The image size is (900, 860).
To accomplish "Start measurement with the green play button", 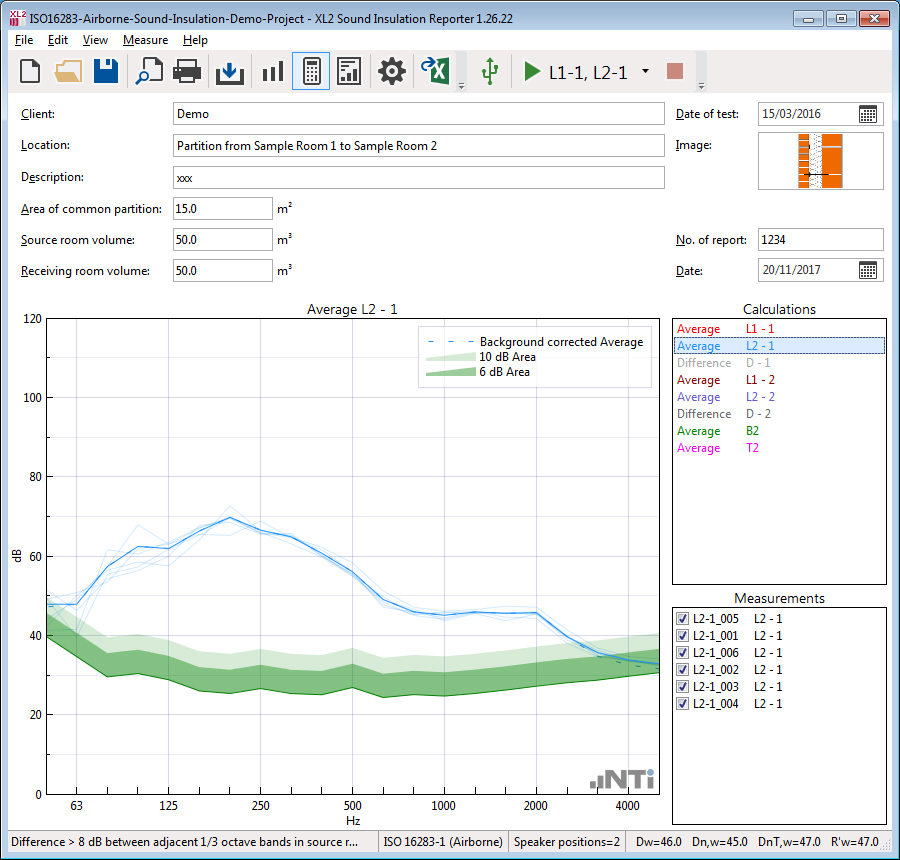I will 532,72.
